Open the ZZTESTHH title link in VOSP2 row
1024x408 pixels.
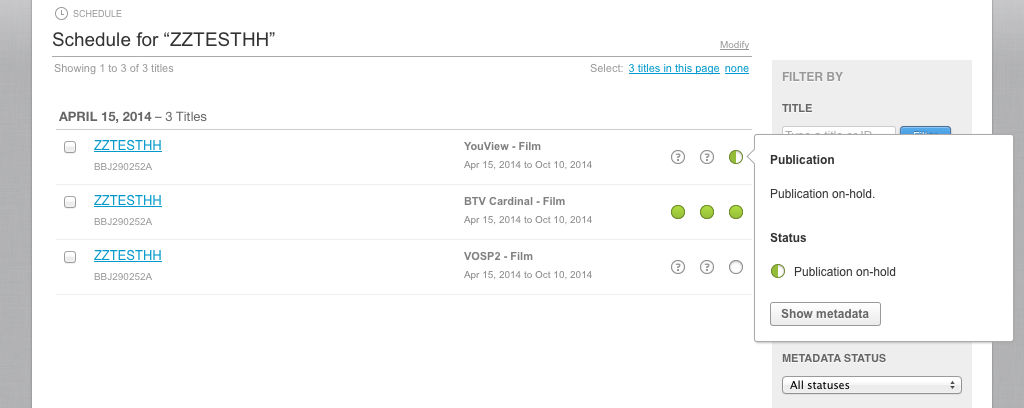(128, 255)
